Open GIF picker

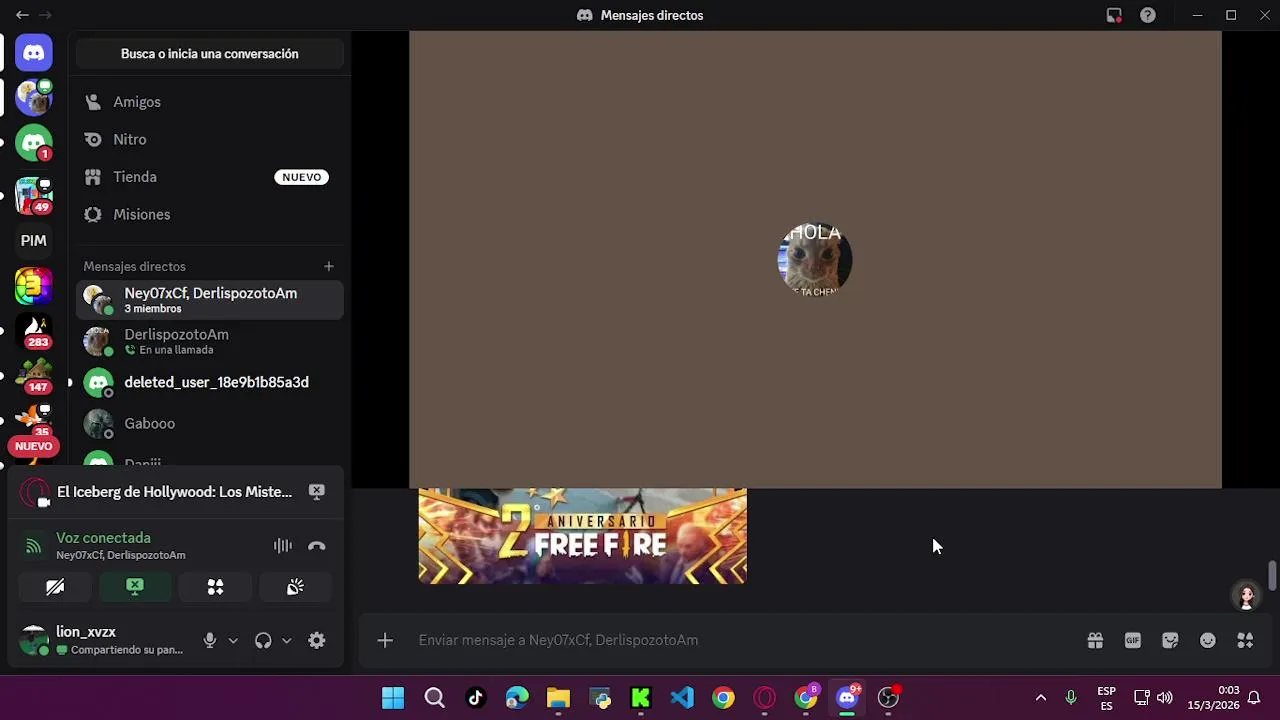[x=1133, y=640]
